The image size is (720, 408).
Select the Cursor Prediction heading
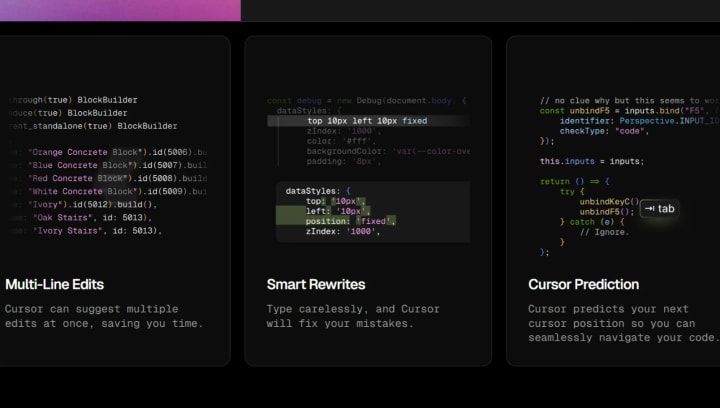(x=583, y=285)
